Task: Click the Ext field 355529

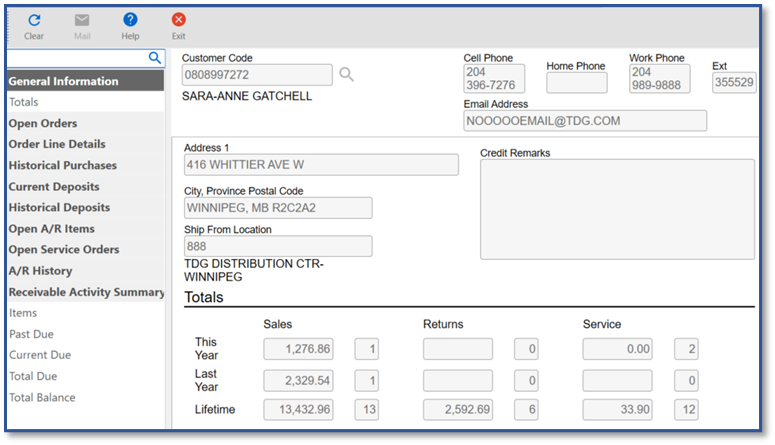Action: [734, 82]
